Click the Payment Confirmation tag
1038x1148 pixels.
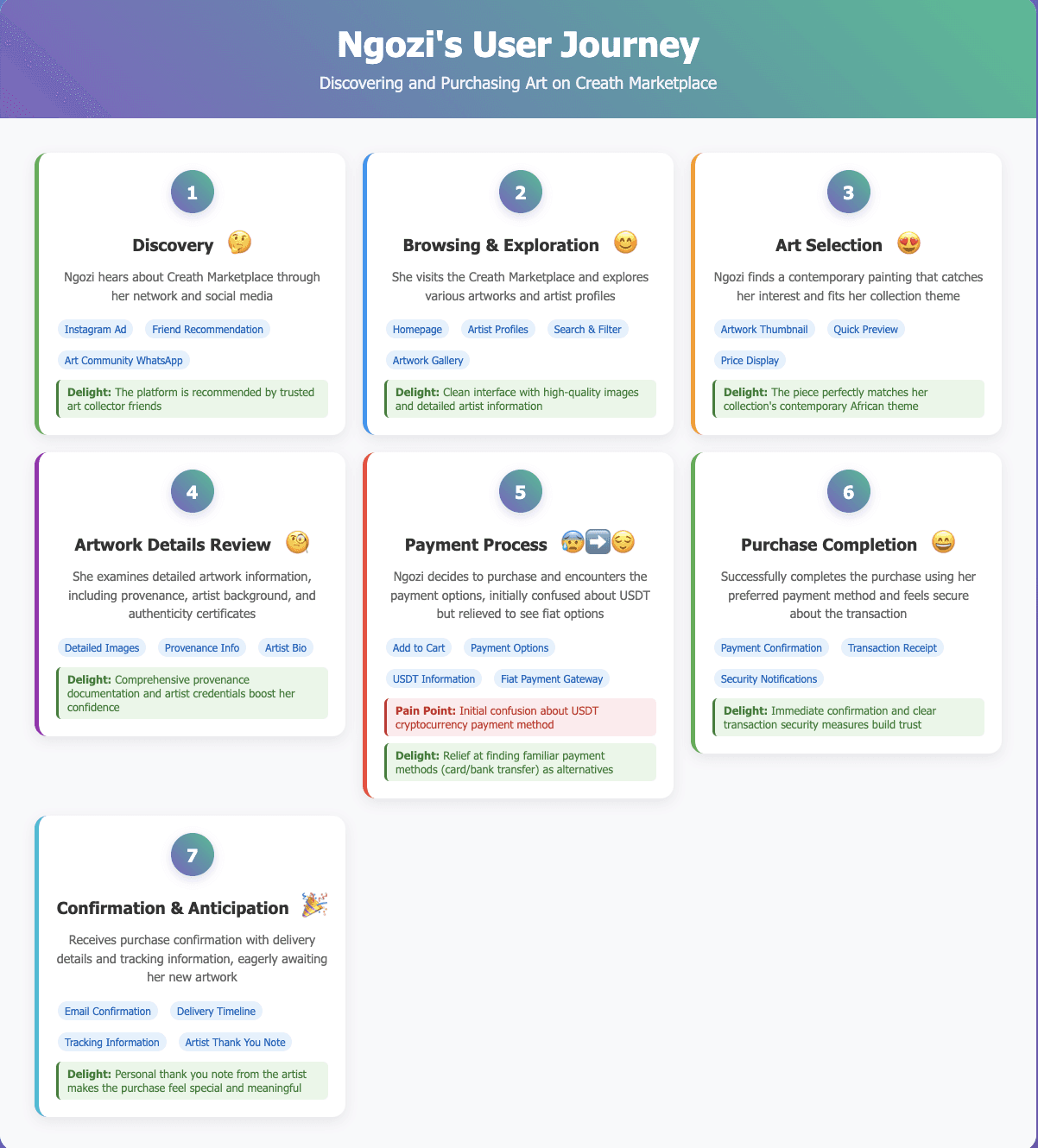771,647
